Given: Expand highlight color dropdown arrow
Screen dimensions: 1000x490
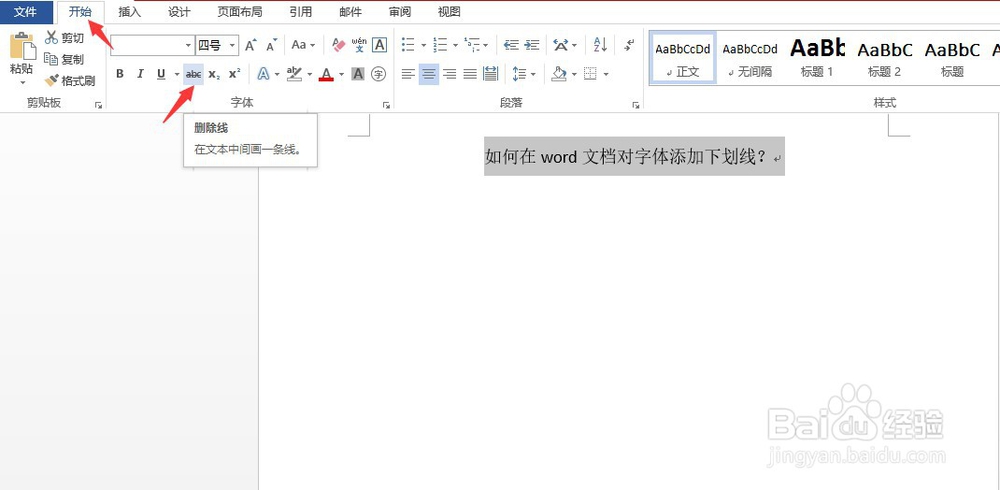Looking at the screenshot, I should click(309, 75).
